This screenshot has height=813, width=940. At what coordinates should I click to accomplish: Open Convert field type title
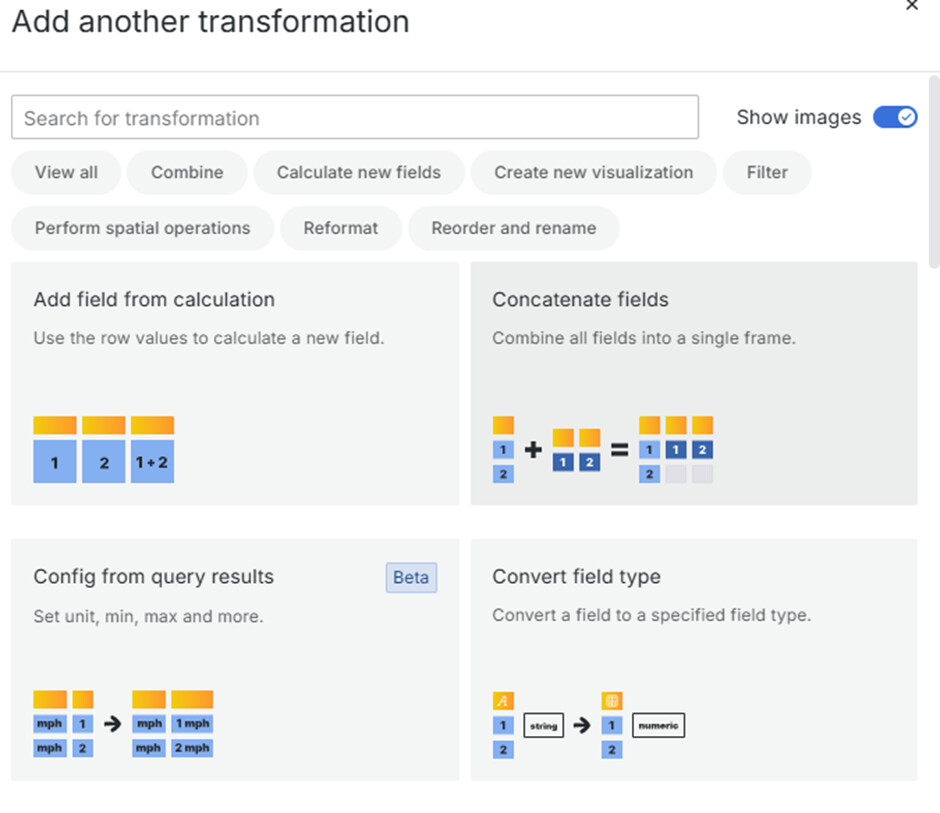[576, 577]
